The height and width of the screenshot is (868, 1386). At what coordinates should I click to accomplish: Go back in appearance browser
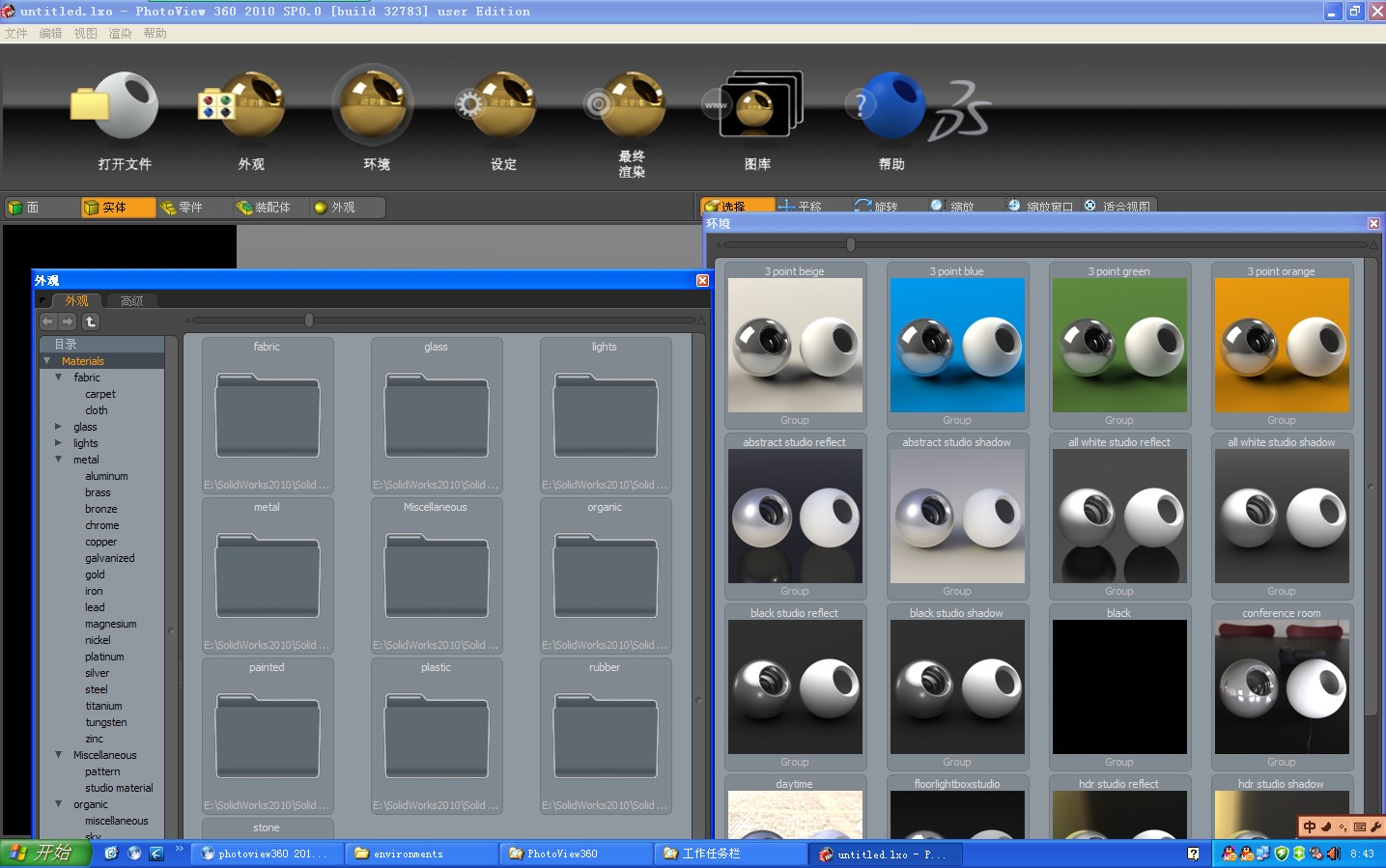coord(47,322)
